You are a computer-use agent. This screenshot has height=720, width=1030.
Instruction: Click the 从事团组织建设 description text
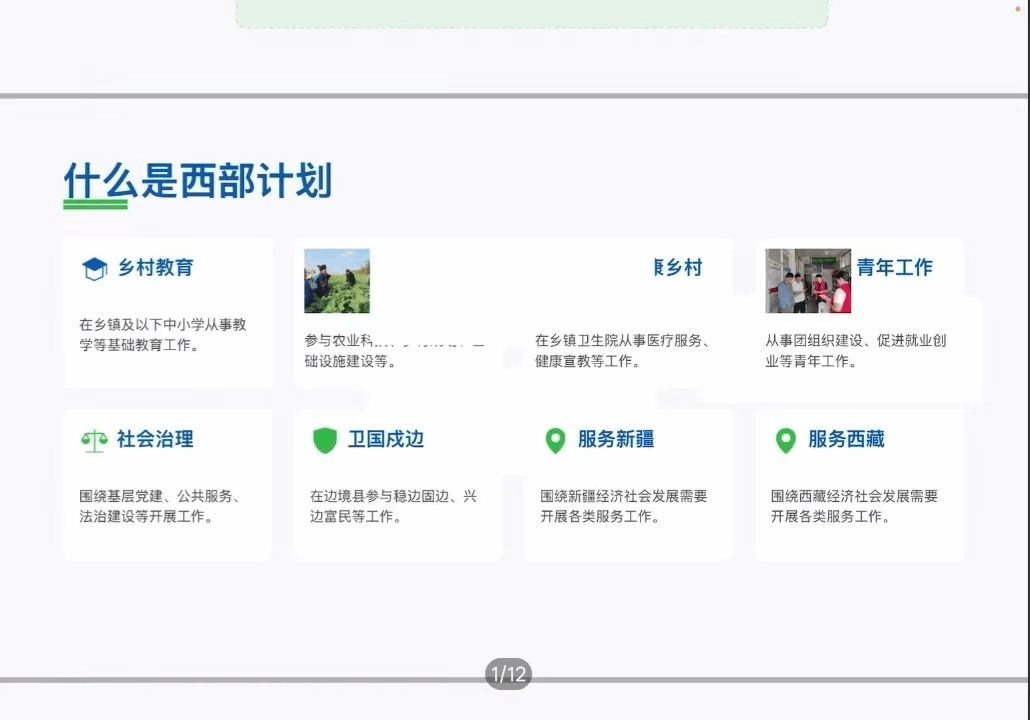tap(855, 350)
